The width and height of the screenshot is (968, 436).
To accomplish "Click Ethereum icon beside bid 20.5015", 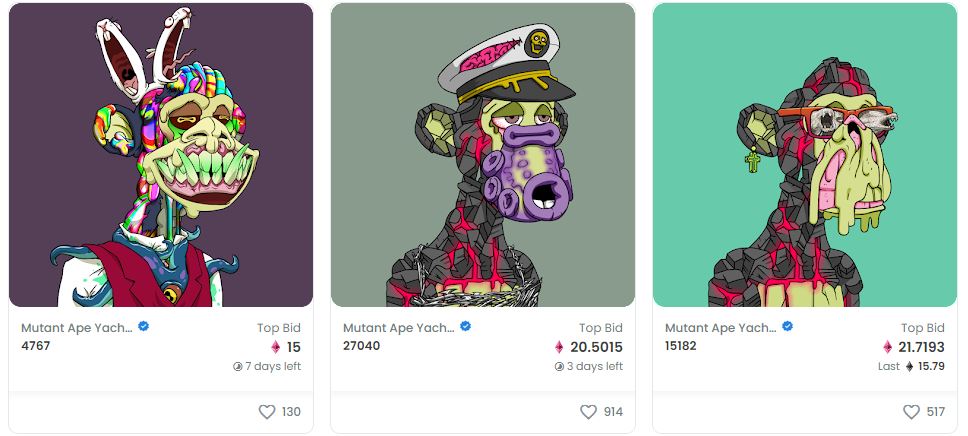I will pyautogui.click(x=559, y=347).
